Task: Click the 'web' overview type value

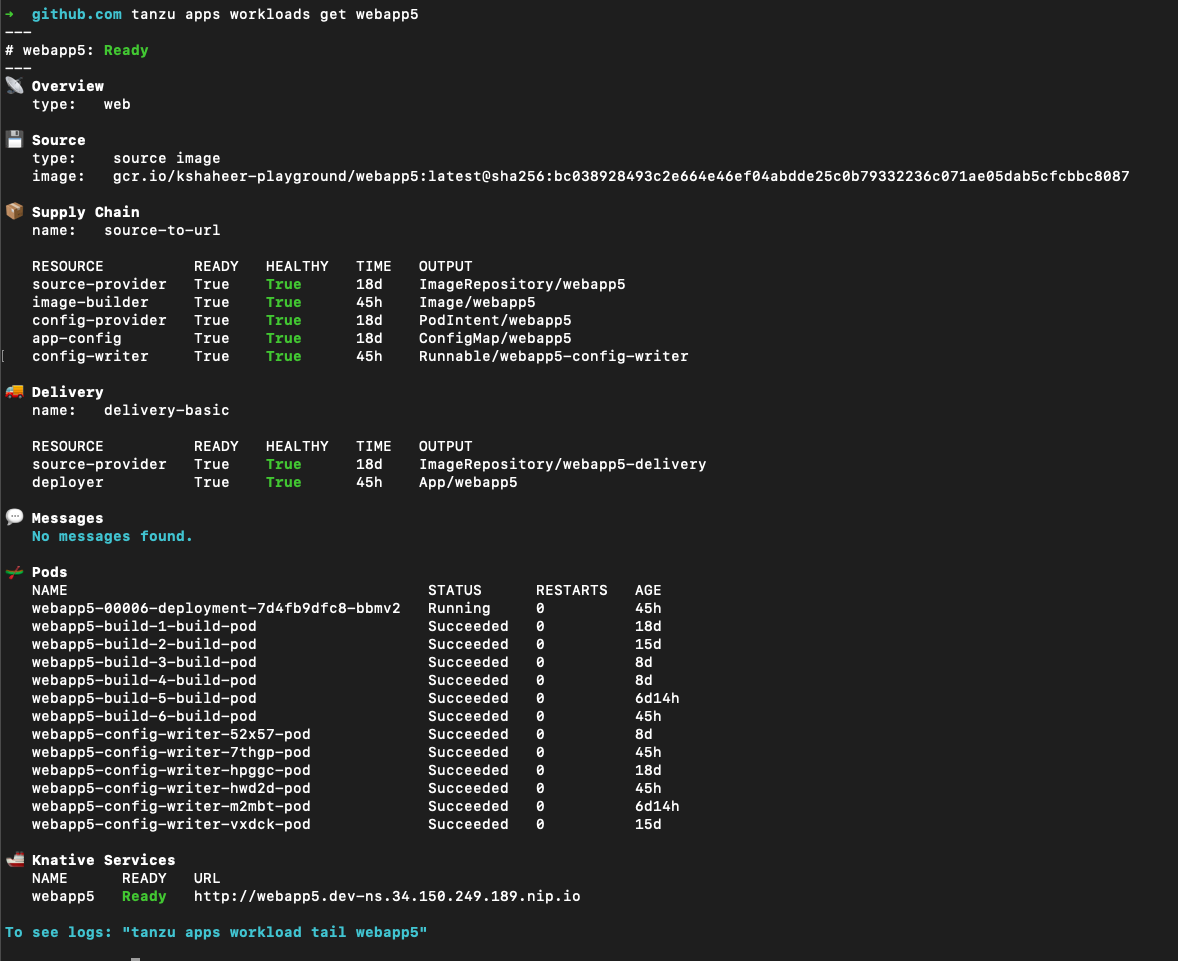Action: (117, 104)
